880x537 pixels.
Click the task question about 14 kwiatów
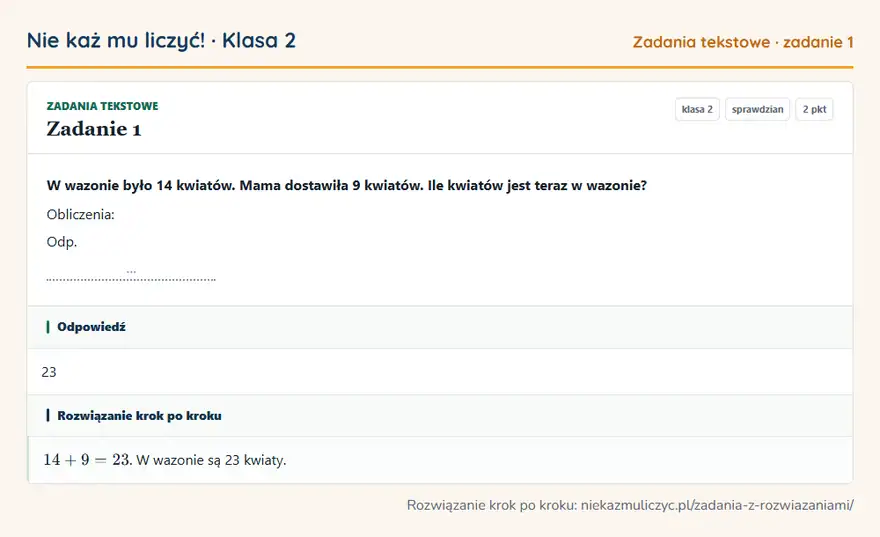coord(346,185)
